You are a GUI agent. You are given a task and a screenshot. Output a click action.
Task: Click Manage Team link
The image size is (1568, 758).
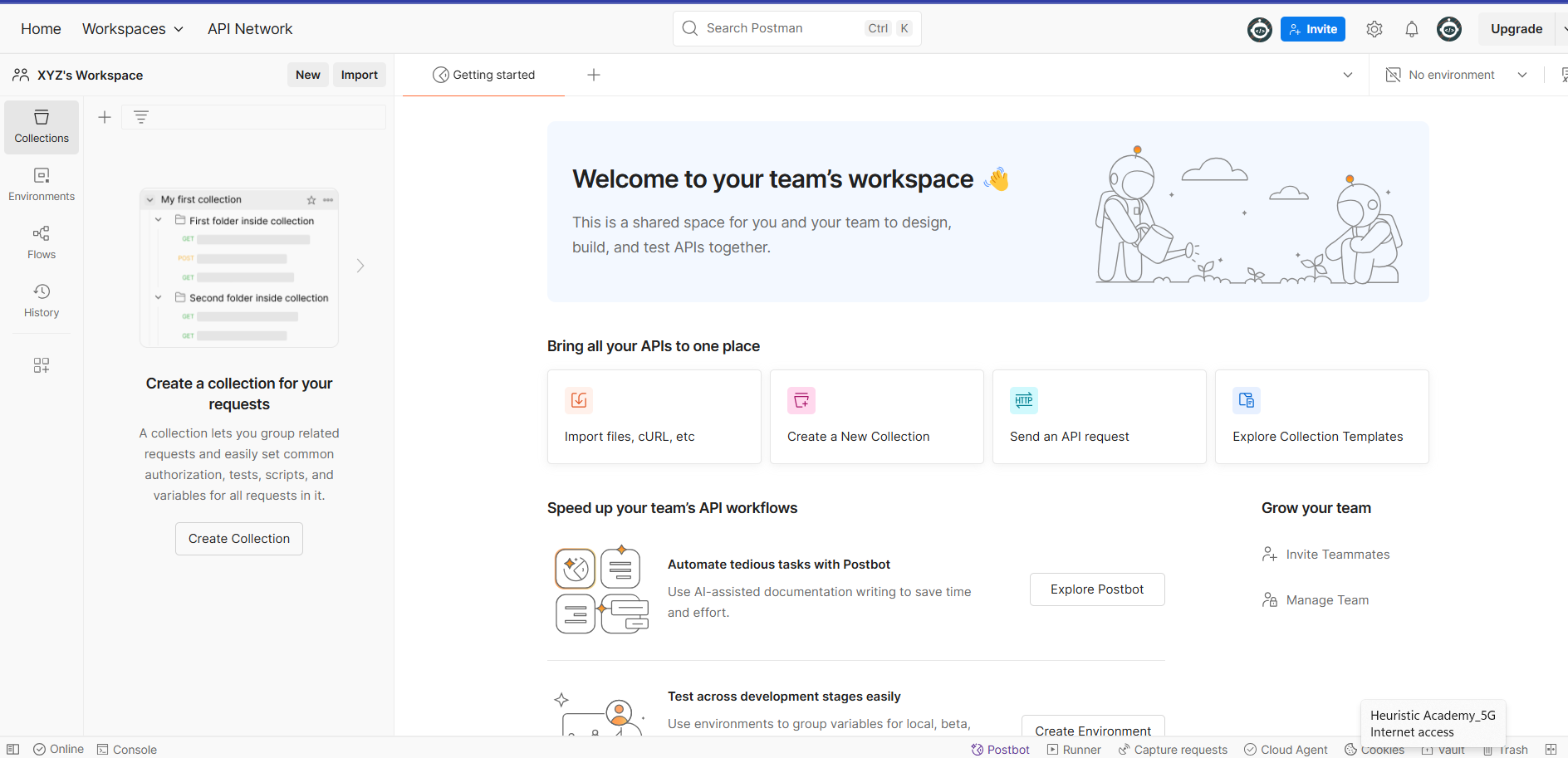pyautogui.click(x=1316, y=600)
